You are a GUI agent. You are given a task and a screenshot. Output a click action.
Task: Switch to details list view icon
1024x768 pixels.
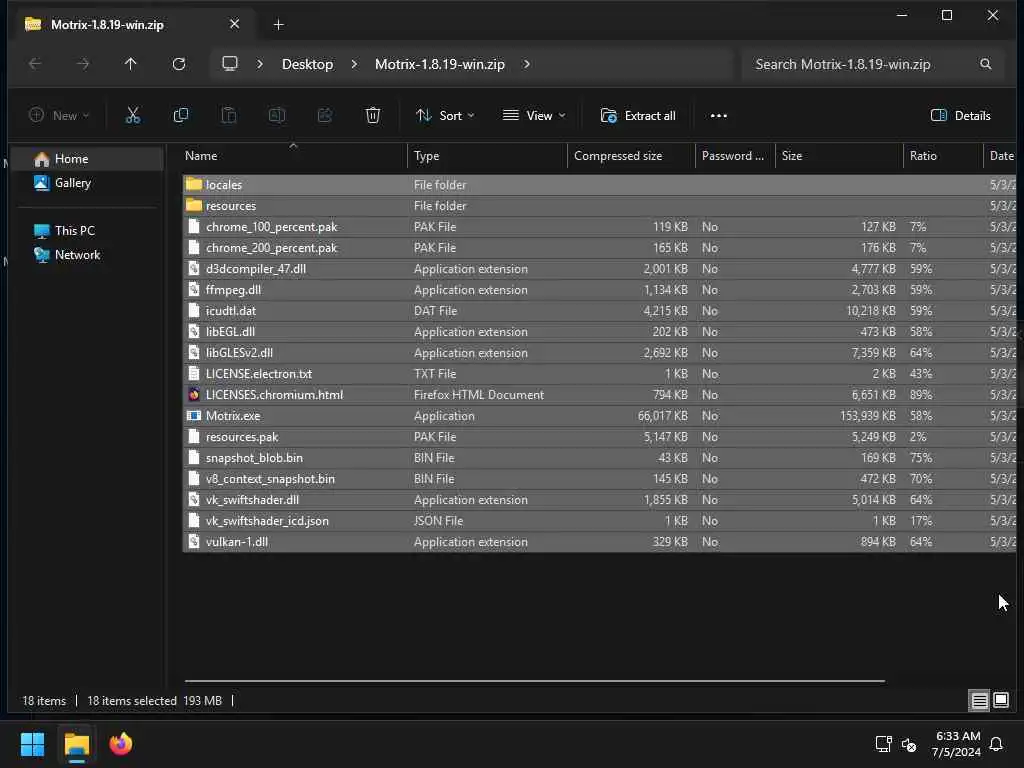coord(979,701)
